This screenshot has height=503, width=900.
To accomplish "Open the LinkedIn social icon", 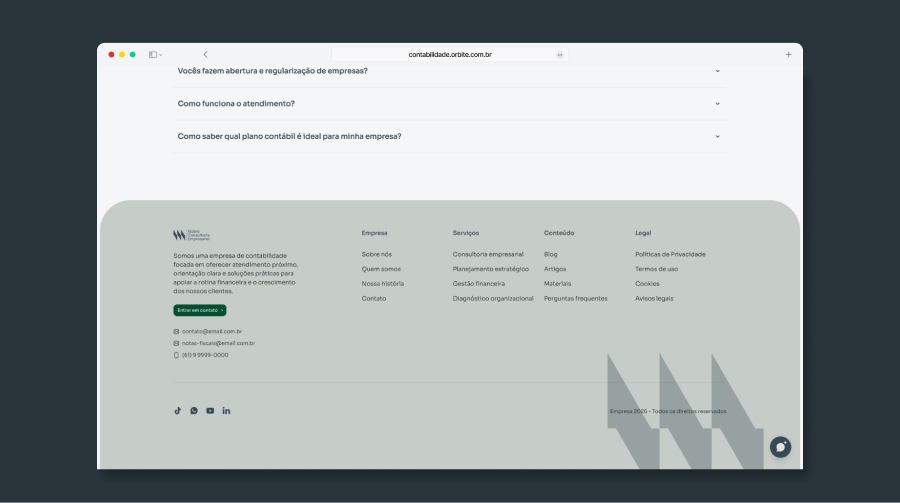I will click(226, 411).
